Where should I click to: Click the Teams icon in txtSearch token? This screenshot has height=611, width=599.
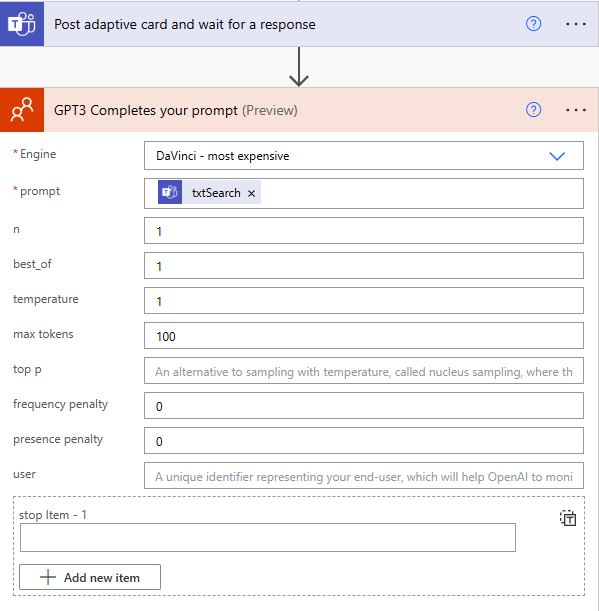tap(170, 192)
